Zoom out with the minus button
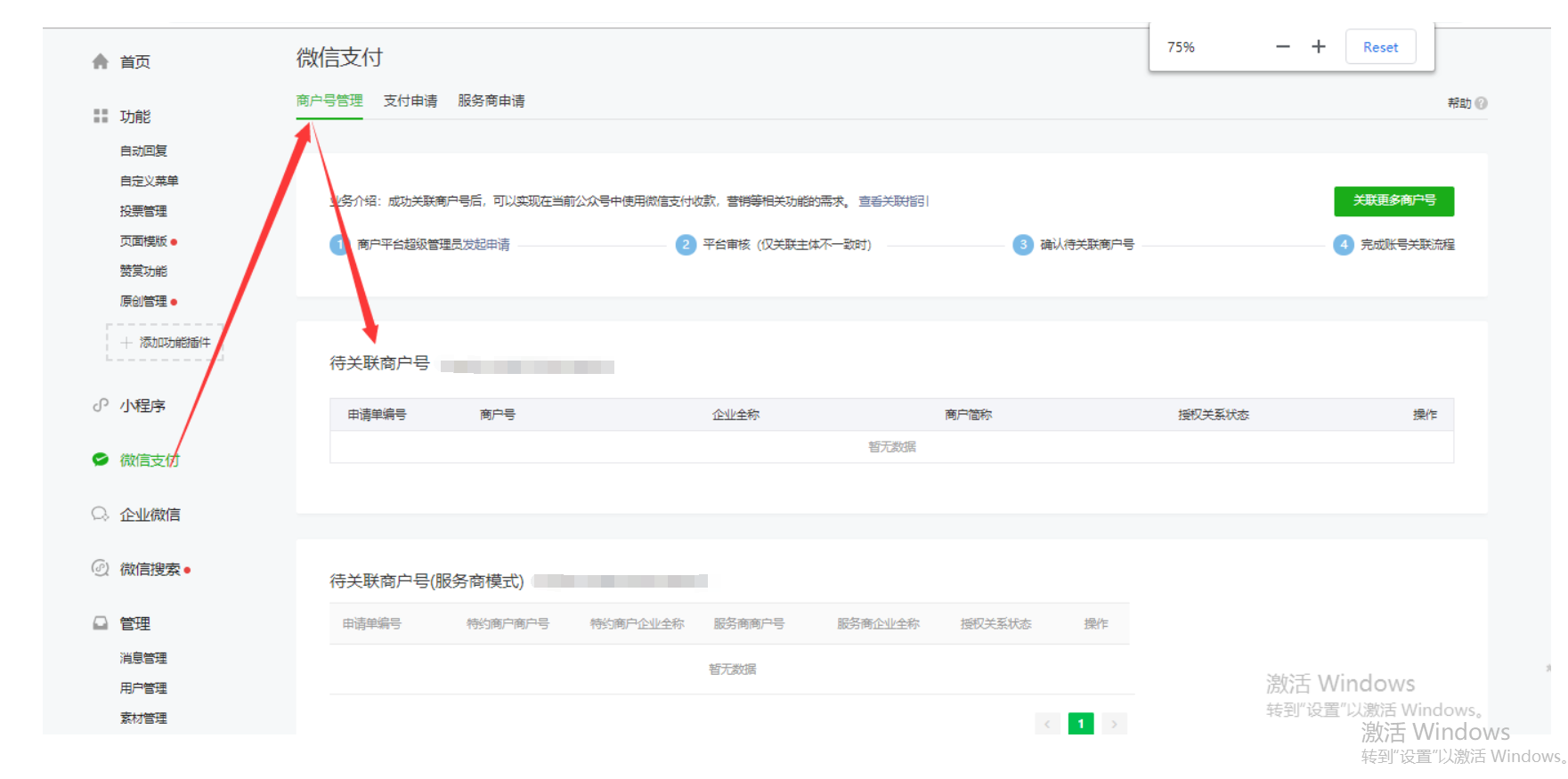This screenshot has height=779, width=1568. tap(1282, 47)
